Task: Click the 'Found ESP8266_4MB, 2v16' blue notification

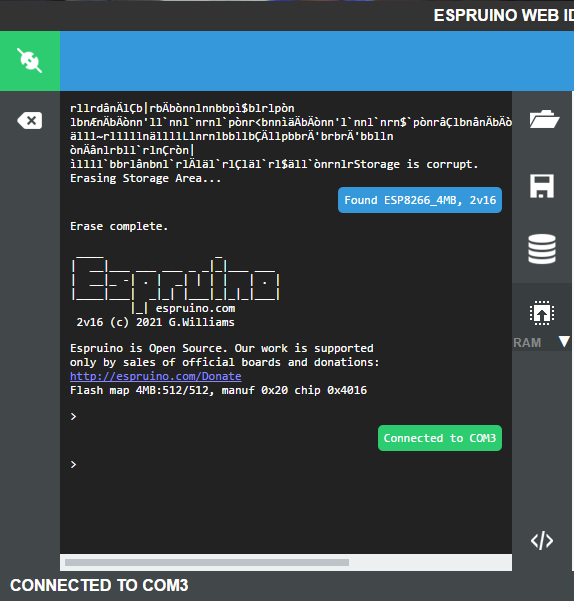Action: pos(420,200)
